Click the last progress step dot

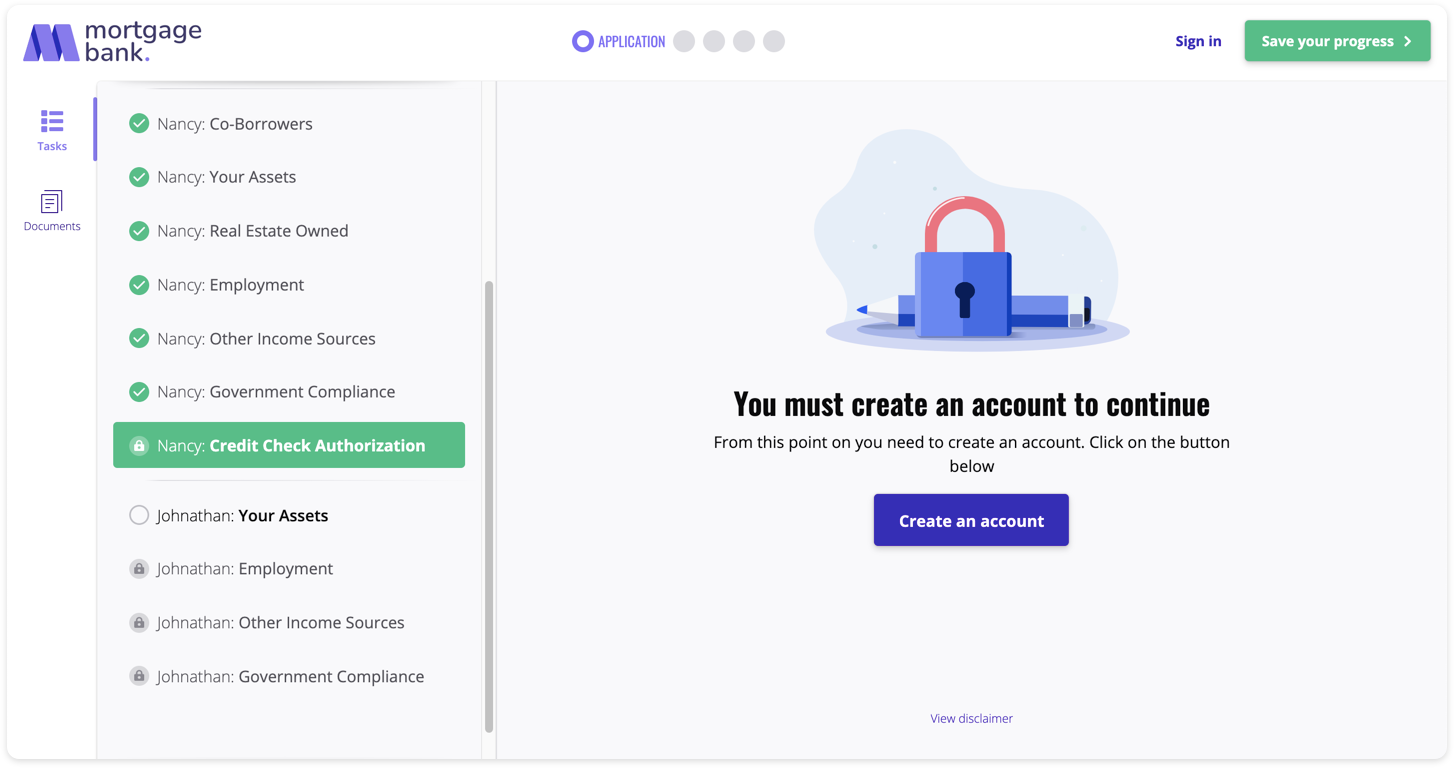pyautogui.click(x=774, y=41)
